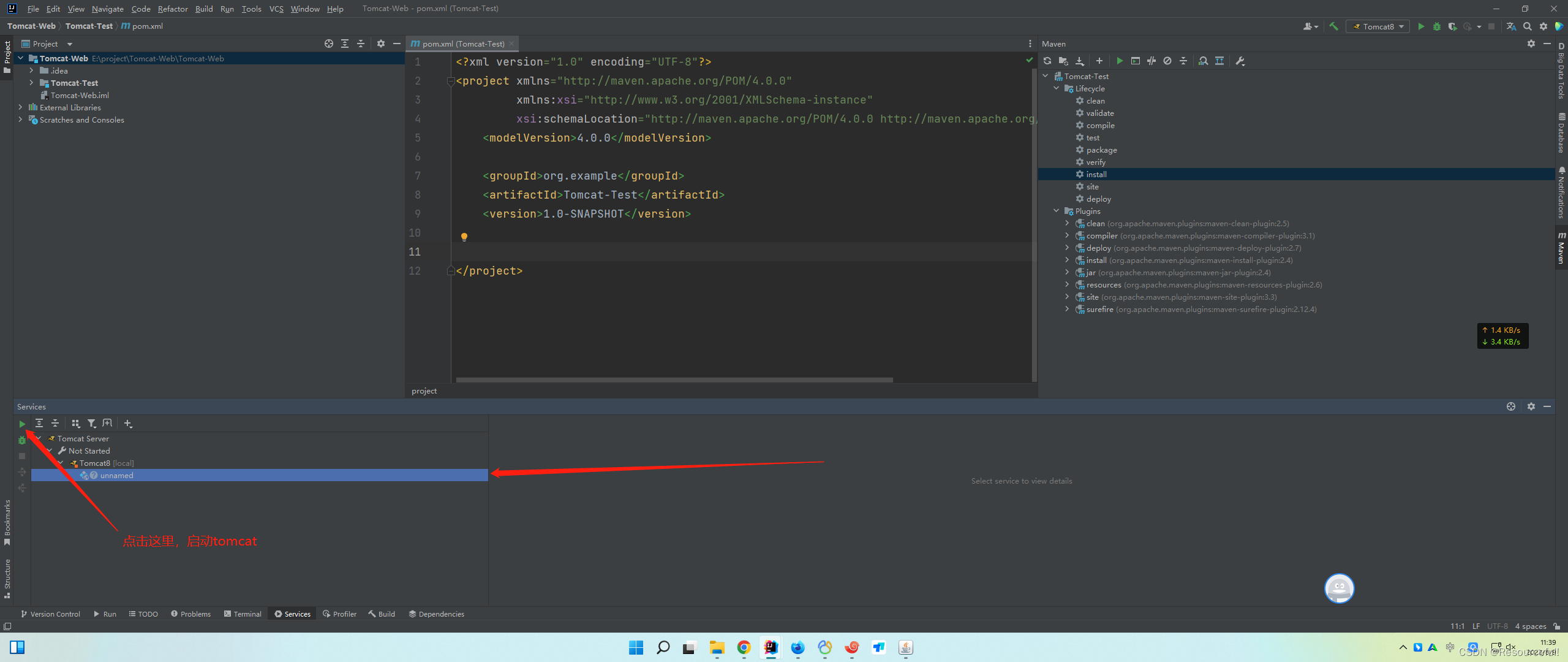
Task: Click UTF-8 encoding in status bar
Action: (x=1498, y=626)
